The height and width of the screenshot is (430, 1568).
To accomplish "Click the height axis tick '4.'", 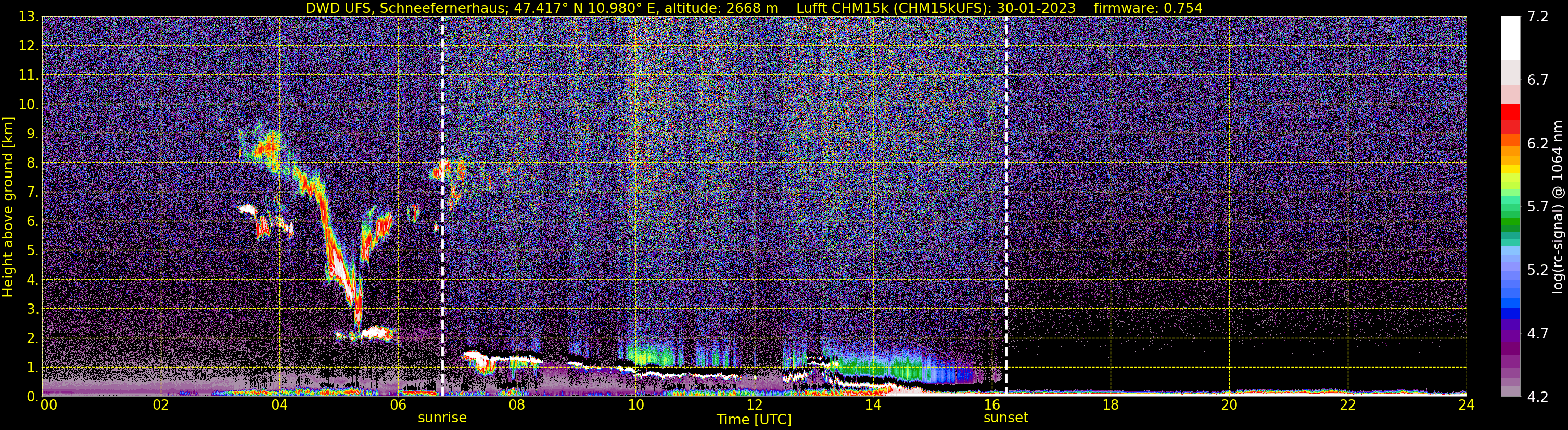I will pos(33,280).
